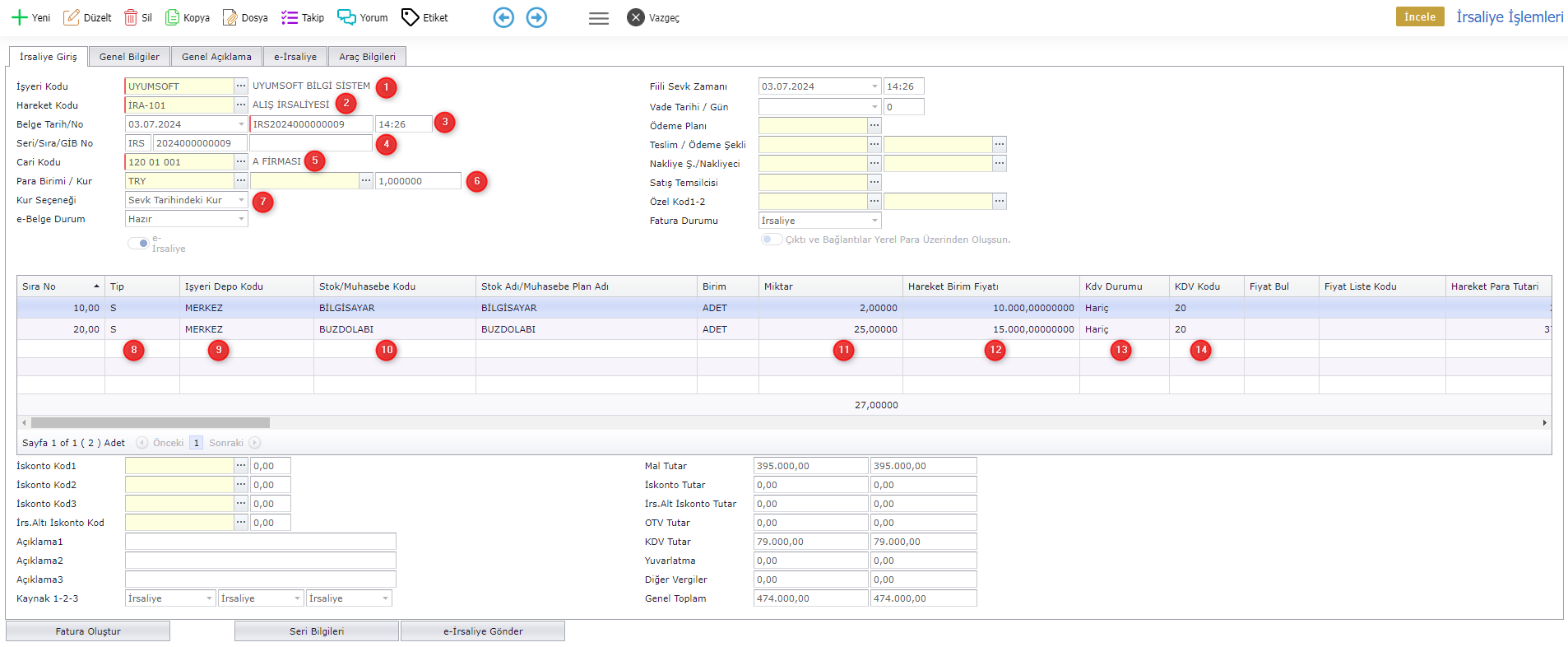1568x647 pixels.
Task: Switch to Araç Bilgileri tab
Action: coord(367,57)
